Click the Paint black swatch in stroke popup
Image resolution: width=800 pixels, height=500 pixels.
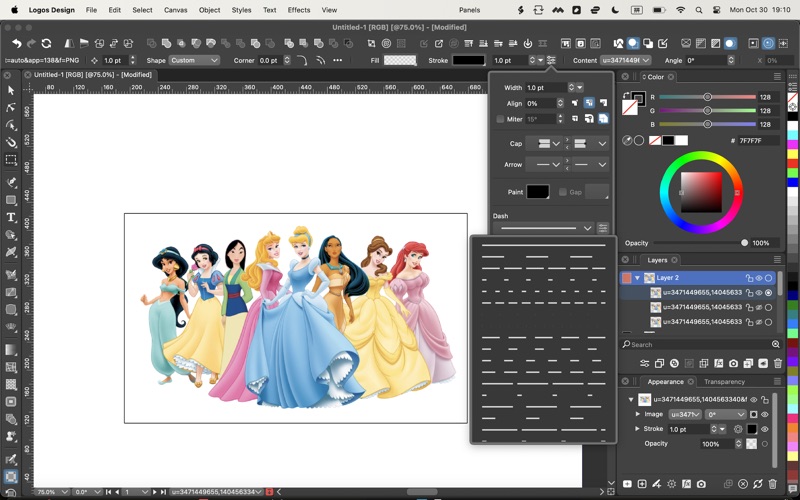click(x=538, y=192)
